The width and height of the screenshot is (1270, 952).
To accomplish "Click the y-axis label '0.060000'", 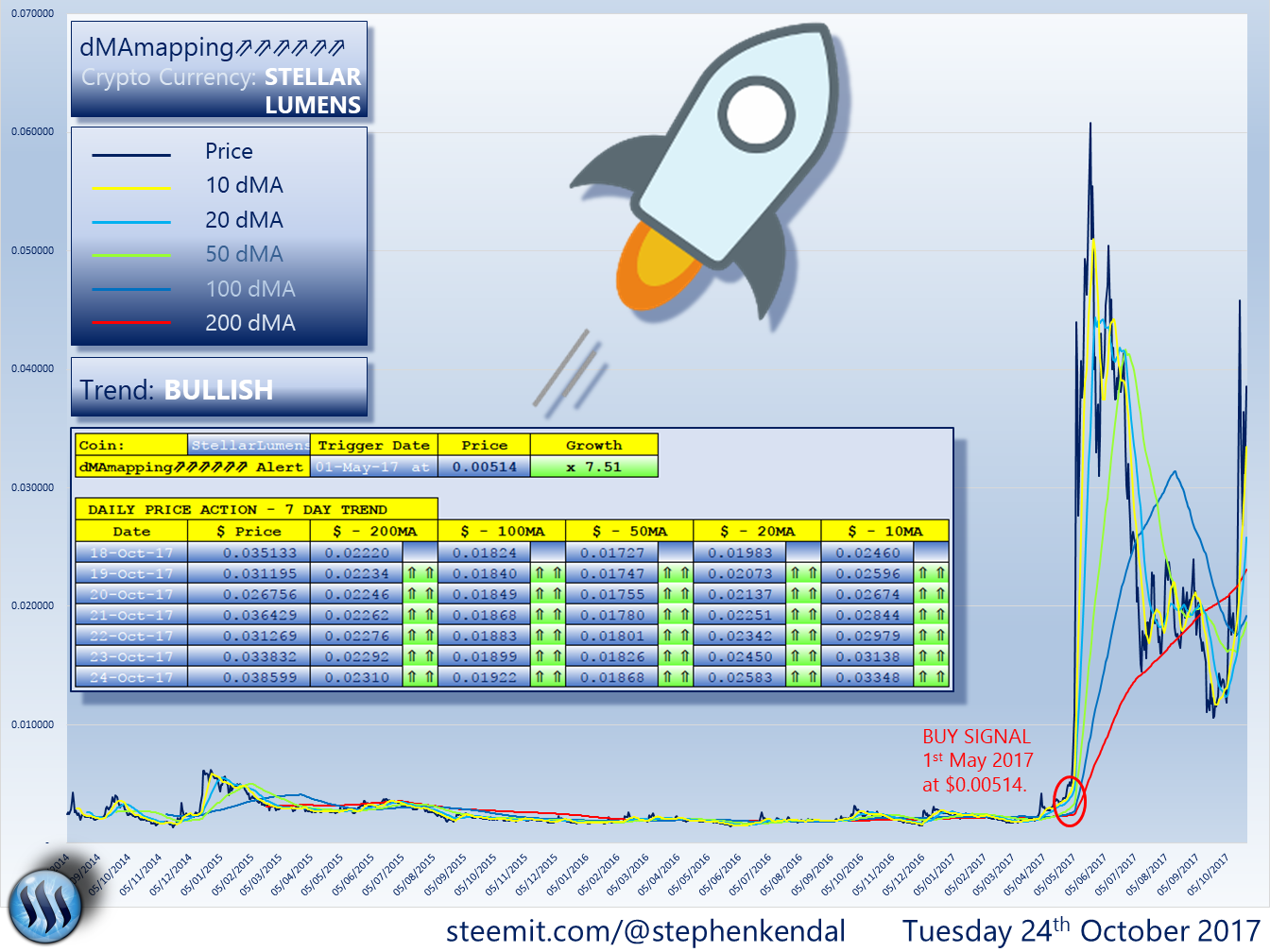I will coord(33,131).
